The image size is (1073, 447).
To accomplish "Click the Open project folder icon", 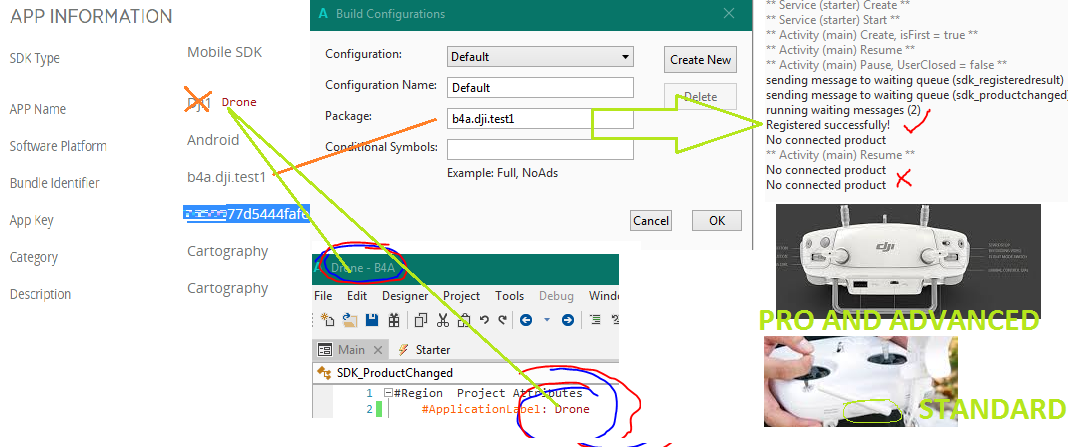I will [350, 320].
